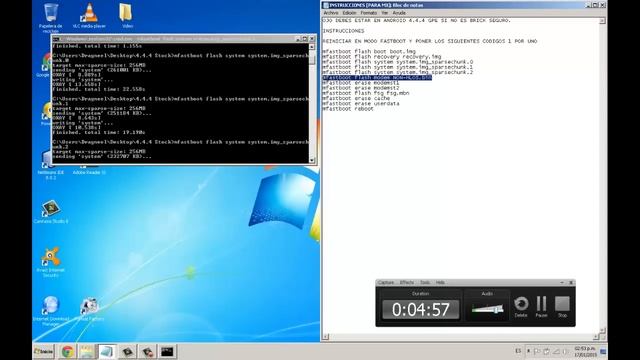This screenshot has height=360, width=640.
Task: Open the Formato menu in Notepad
Action: click(369, 13)
